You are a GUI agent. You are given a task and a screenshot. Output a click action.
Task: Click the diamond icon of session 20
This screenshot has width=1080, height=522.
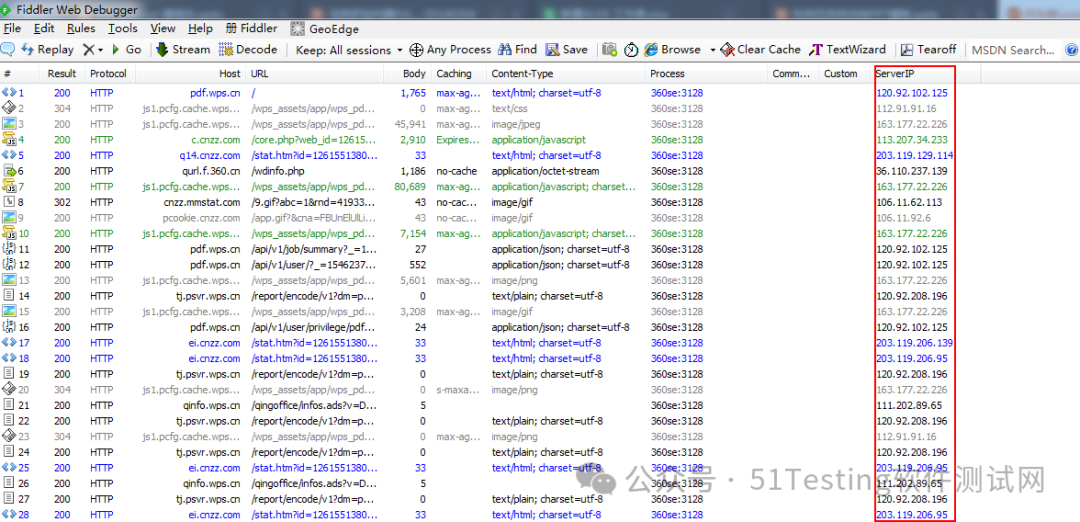(x=8, y=389)
